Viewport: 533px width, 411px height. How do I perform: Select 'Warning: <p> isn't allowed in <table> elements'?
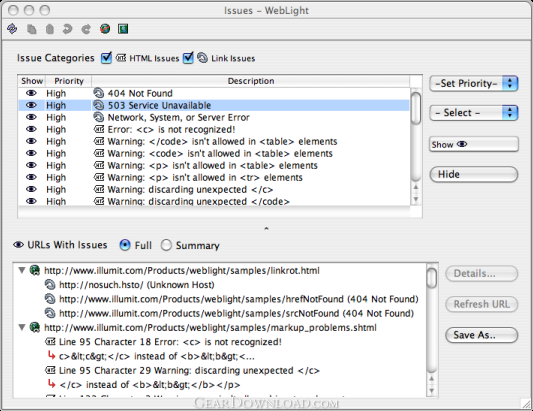pos(214,165)
